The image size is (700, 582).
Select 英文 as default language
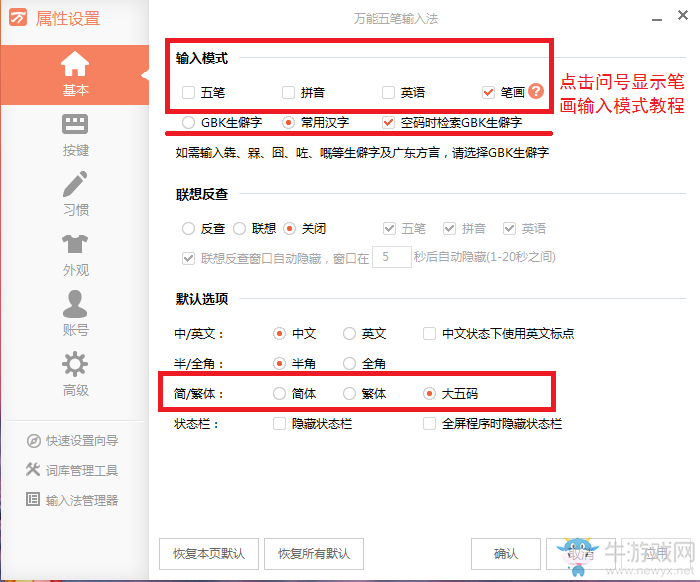[x=349, y=333]
